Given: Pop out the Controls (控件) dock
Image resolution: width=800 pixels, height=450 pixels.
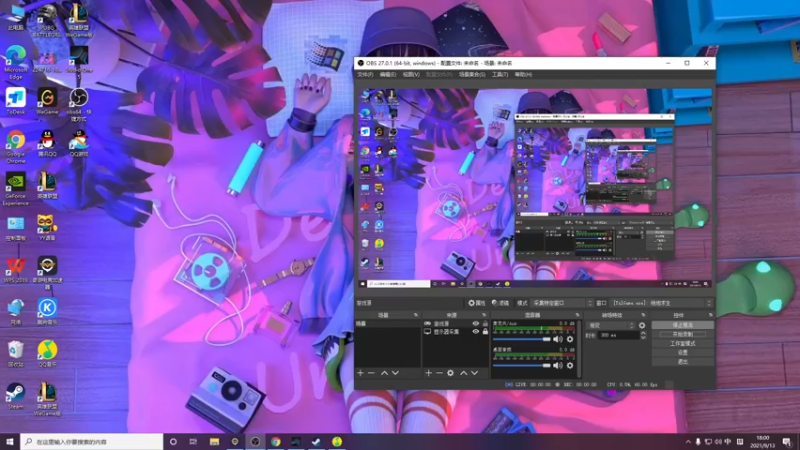Looking at the screenshot, I should click(710, 315).
